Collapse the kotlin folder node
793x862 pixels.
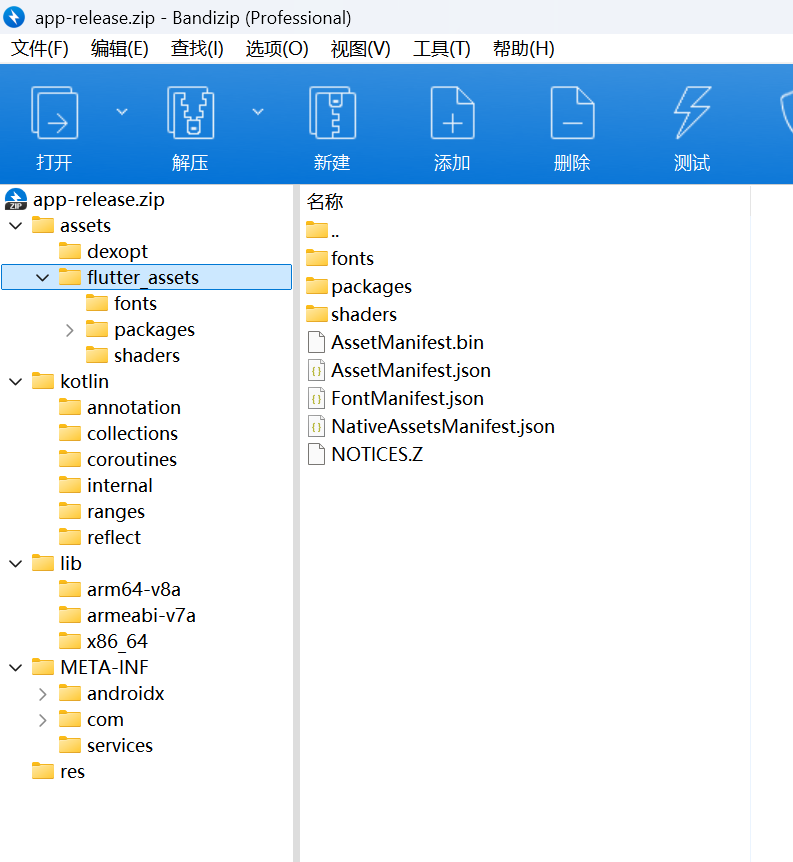[x=16, y=382]
